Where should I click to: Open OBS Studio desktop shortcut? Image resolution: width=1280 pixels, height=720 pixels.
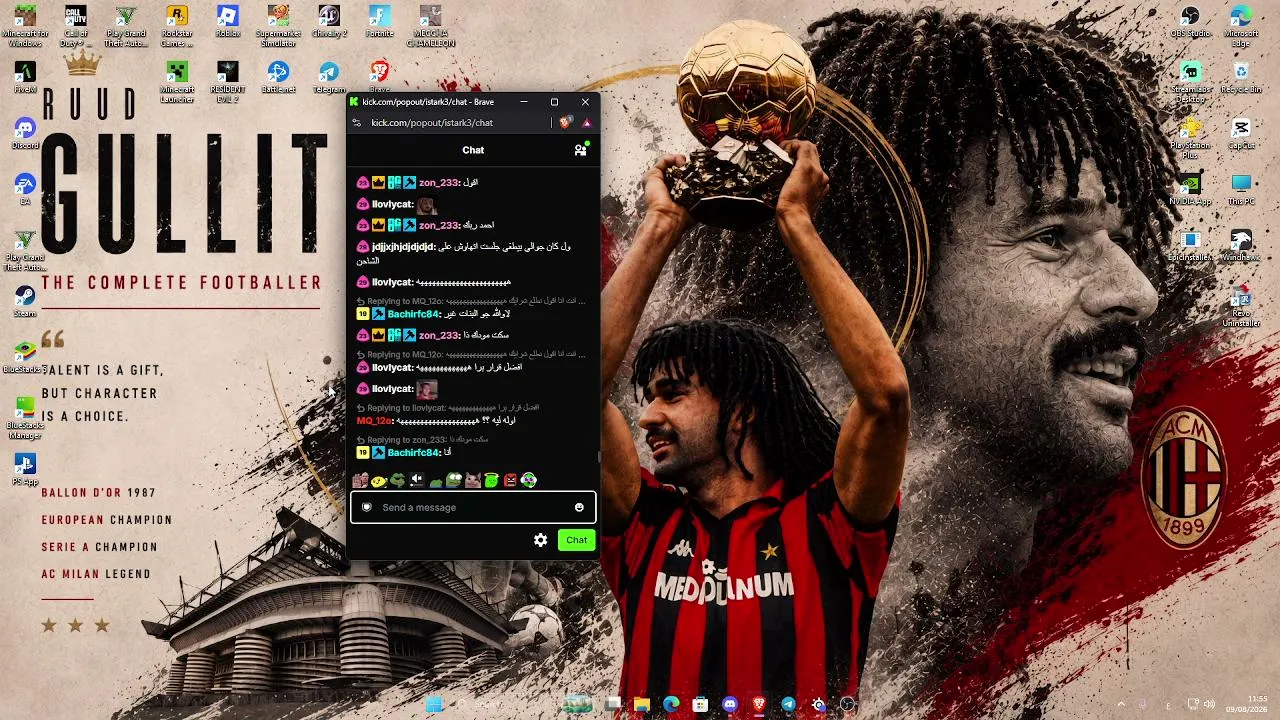(x=1190, y=22)
